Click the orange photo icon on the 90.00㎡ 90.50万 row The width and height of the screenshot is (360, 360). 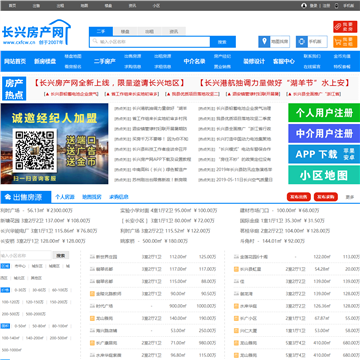pyautogui.click(x=92, y=294)
